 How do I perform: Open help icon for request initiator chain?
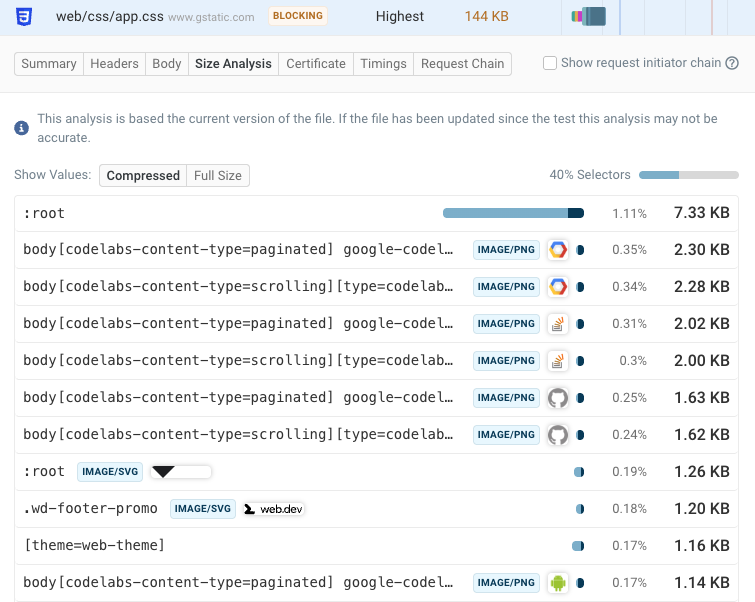(x=732, y=63)
